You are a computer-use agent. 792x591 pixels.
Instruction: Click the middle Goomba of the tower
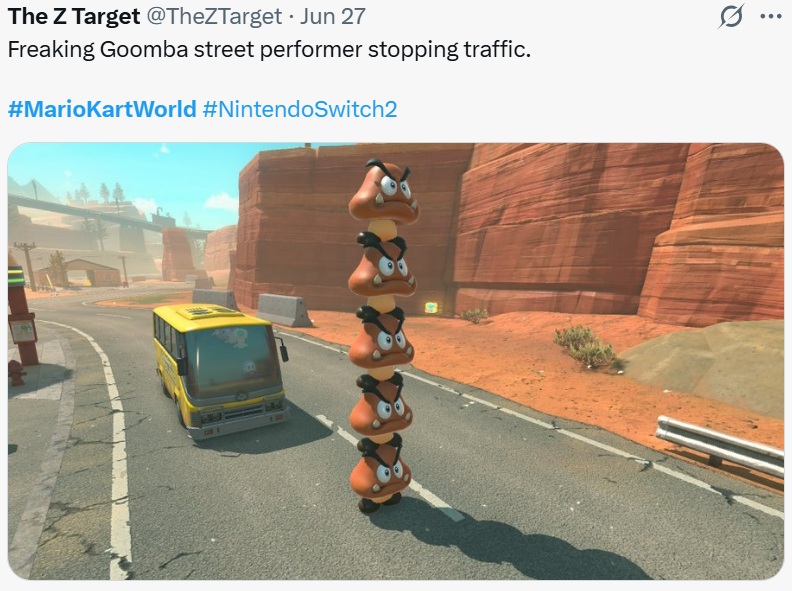[381, 338]
